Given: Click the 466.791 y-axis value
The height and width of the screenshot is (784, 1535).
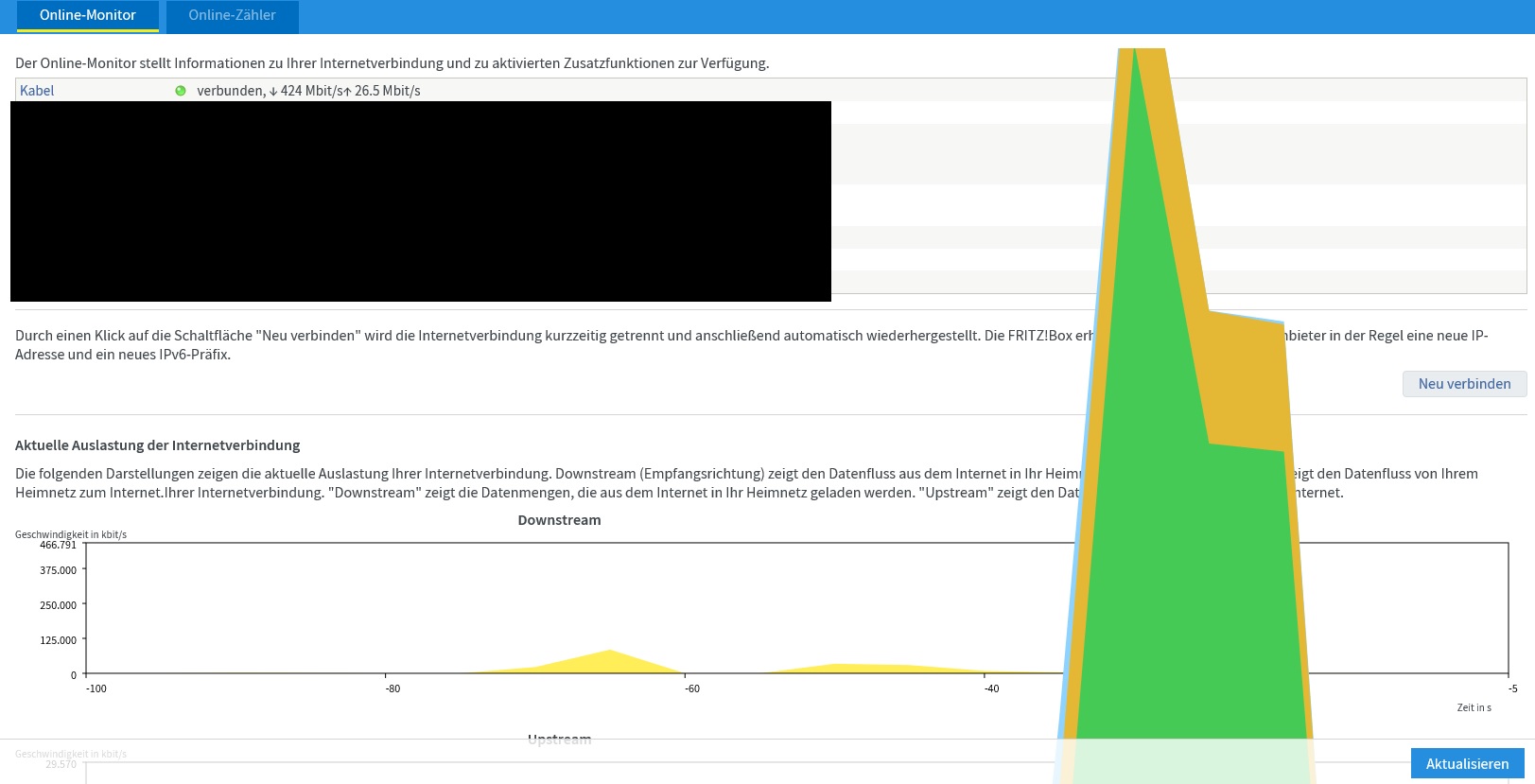Looking at the screenshot, I should pos(58,545).
